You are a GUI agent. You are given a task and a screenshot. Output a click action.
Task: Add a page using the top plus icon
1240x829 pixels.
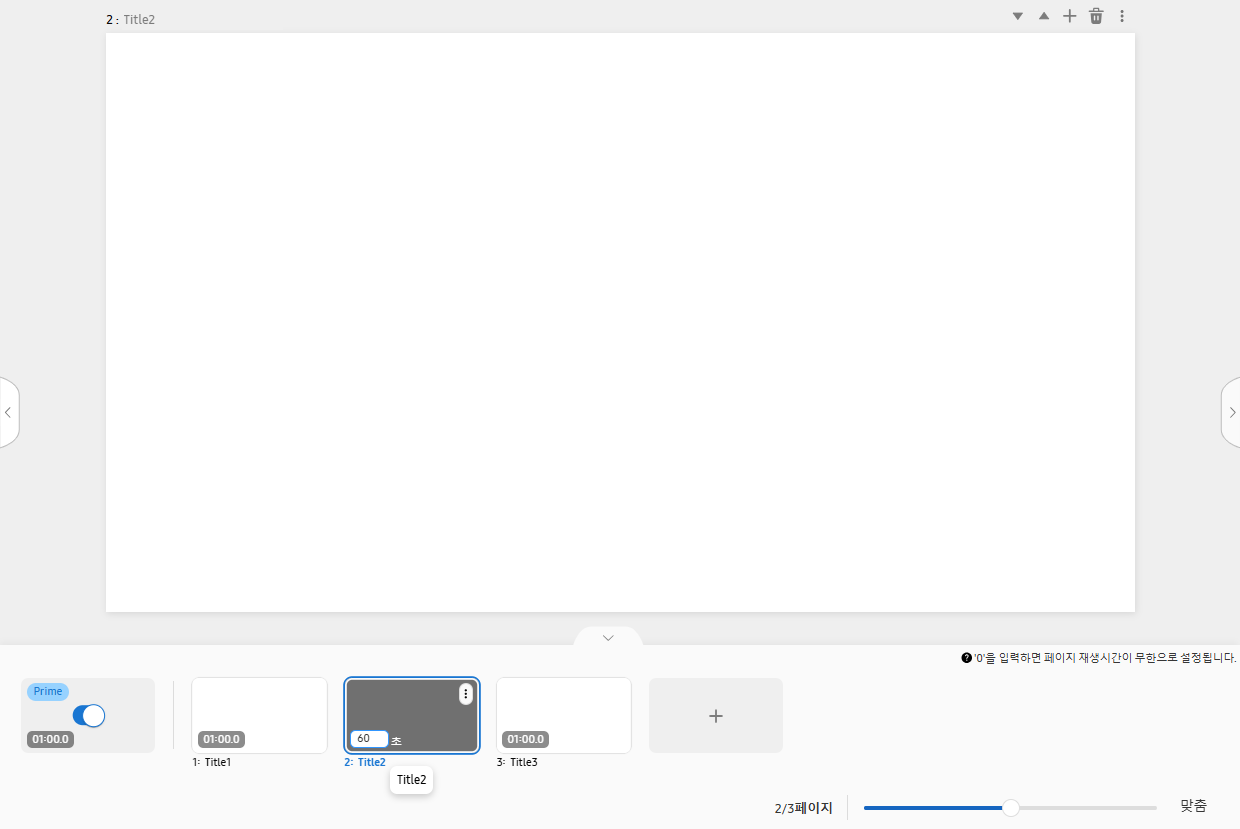(1070, 16)
